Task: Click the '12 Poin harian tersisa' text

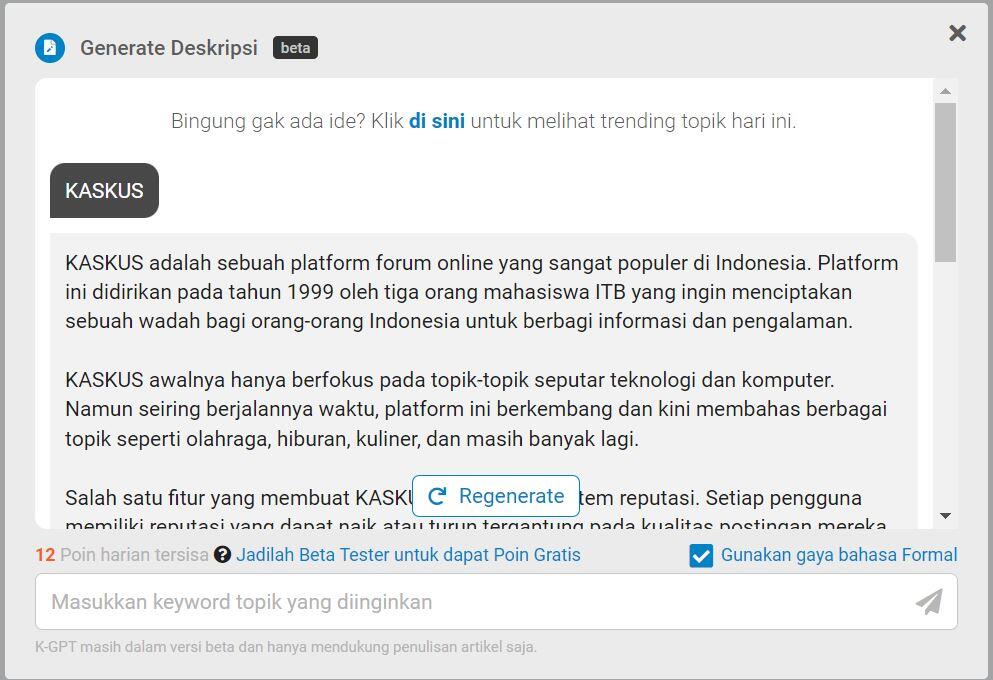Action: click(122, 555)
